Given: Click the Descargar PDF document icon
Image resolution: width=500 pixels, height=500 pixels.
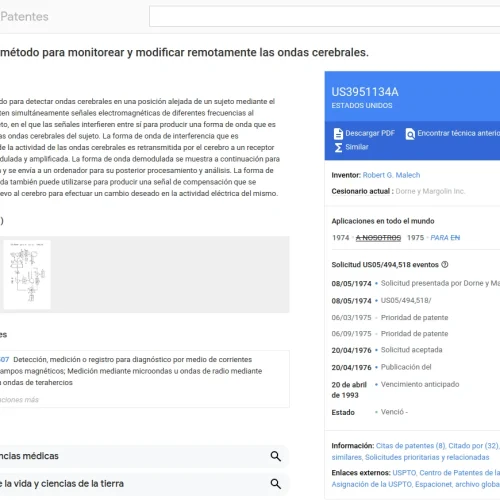Looking at the screenshot, I should 338,134.
